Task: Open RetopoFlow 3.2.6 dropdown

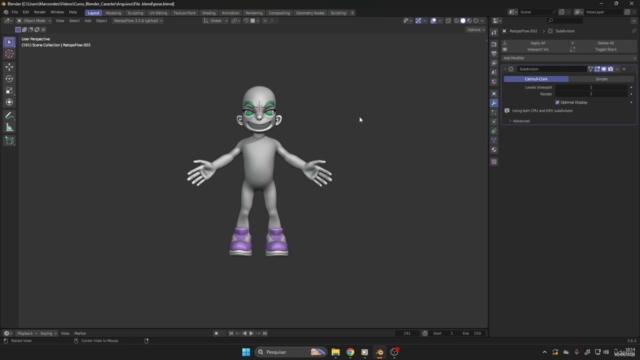Action: 138,21
